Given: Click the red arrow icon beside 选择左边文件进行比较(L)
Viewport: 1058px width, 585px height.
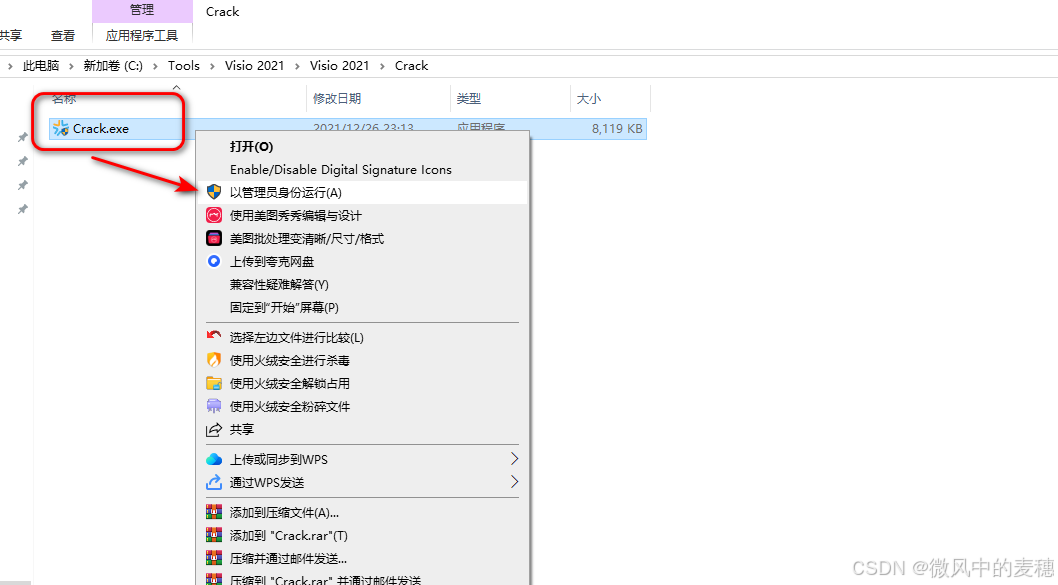Looking at the screenshot, I should tap(214, 337).
